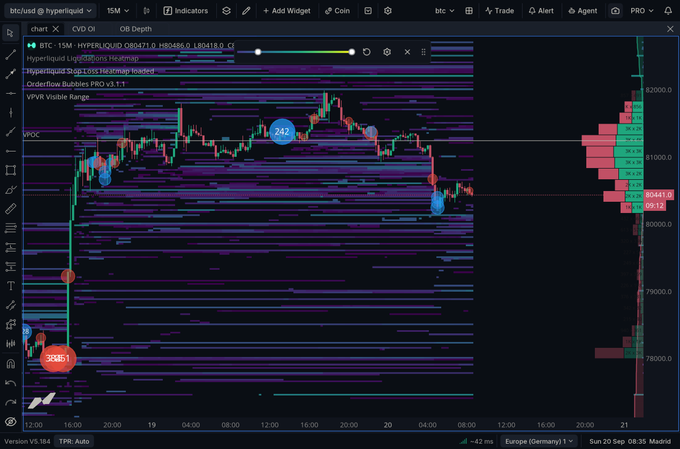Image resolution: width=680 pixels, height=449 pixels.
Task: Click the VPOC line label
Action: pyautogui.click(x=31, y=135)
